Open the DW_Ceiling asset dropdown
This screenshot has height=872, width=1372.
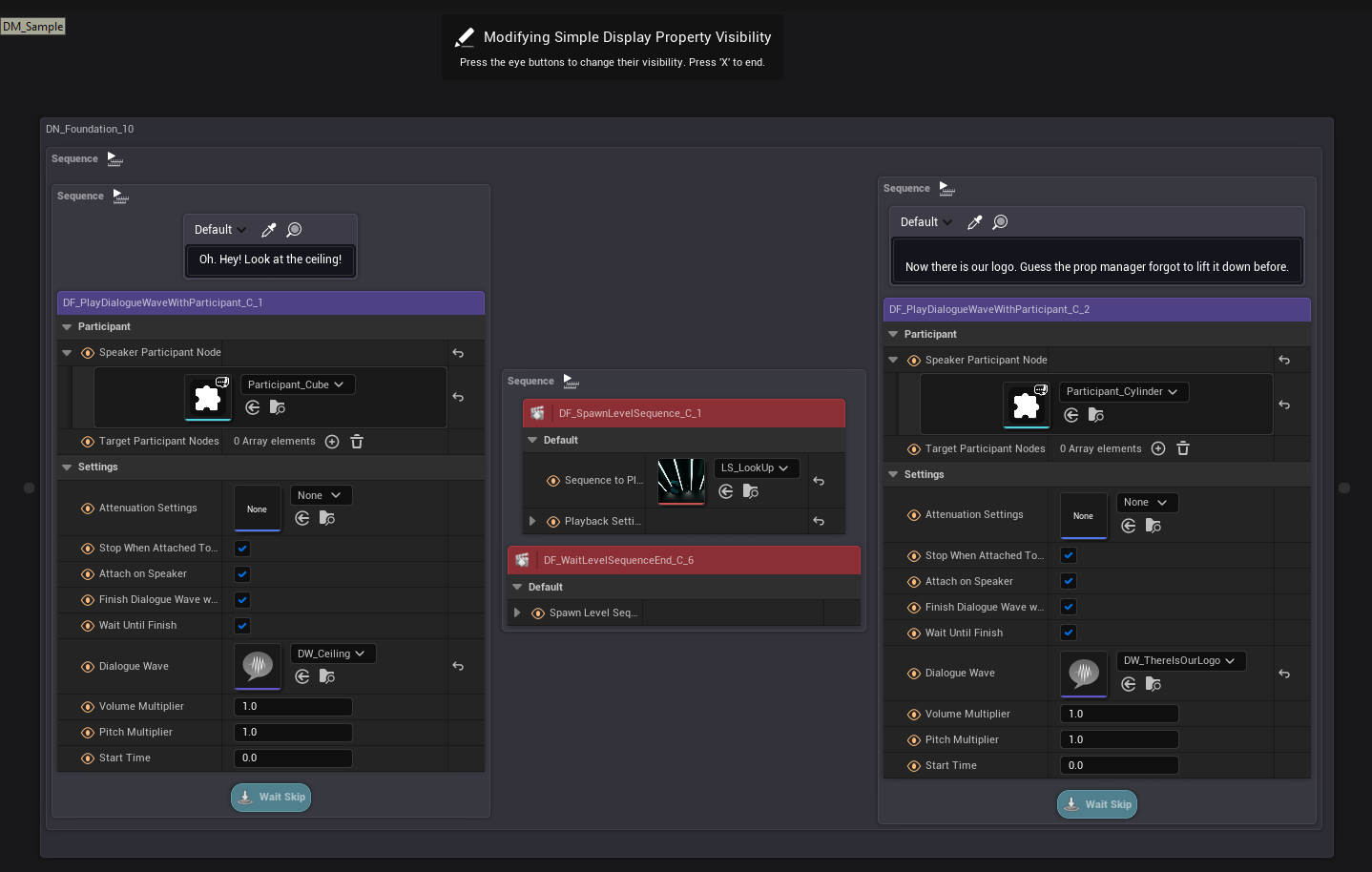[331, 654]
